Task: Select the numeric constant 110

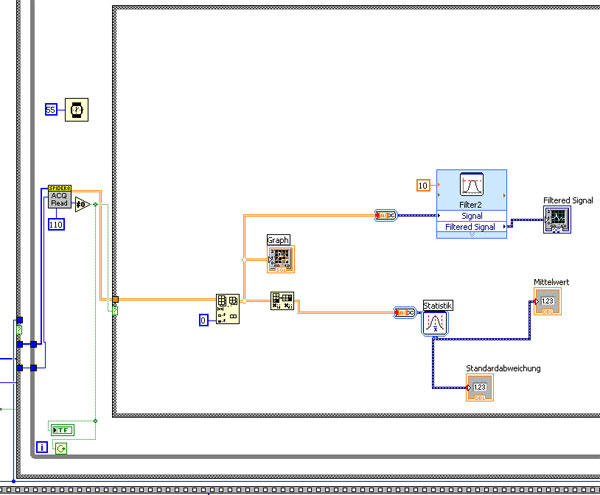Action: [x=56, y=225]
